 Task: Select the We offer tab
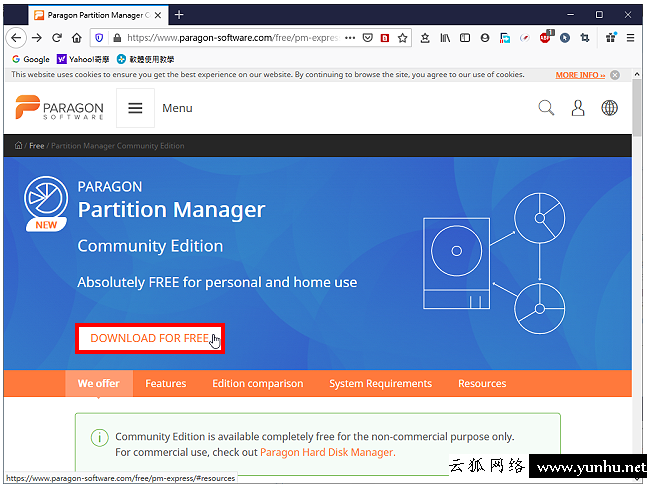coord(99,383)
